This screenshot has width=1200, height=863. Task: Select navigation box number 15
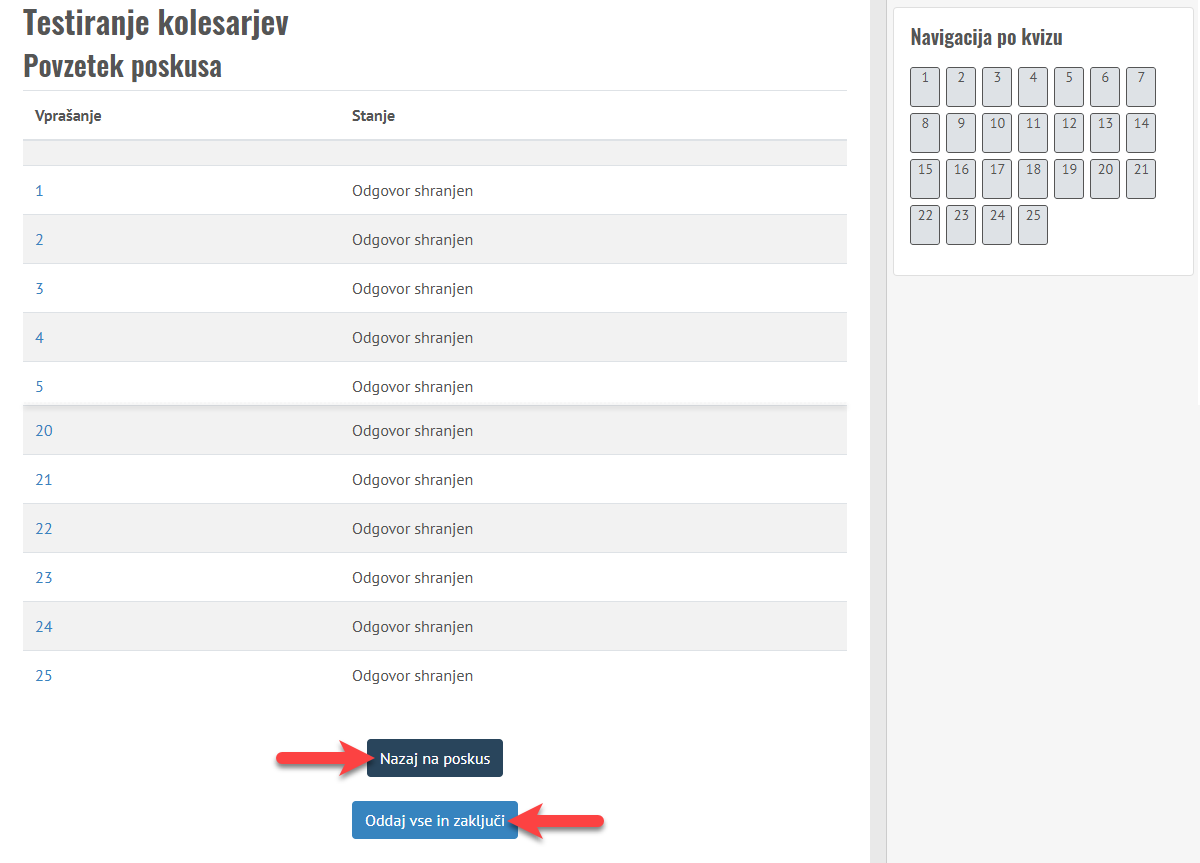coord(925,179)
